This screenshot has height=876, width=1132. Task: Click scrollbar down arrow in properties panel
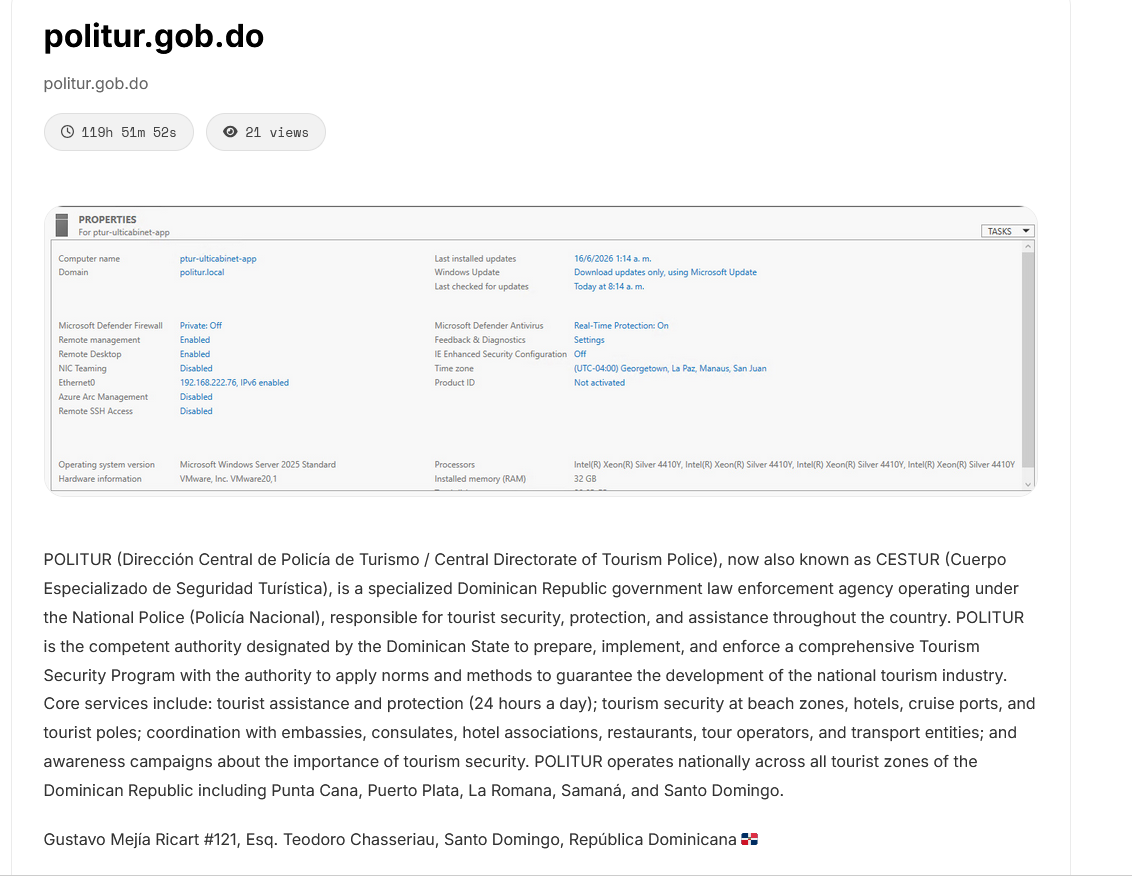point(1028,485)
